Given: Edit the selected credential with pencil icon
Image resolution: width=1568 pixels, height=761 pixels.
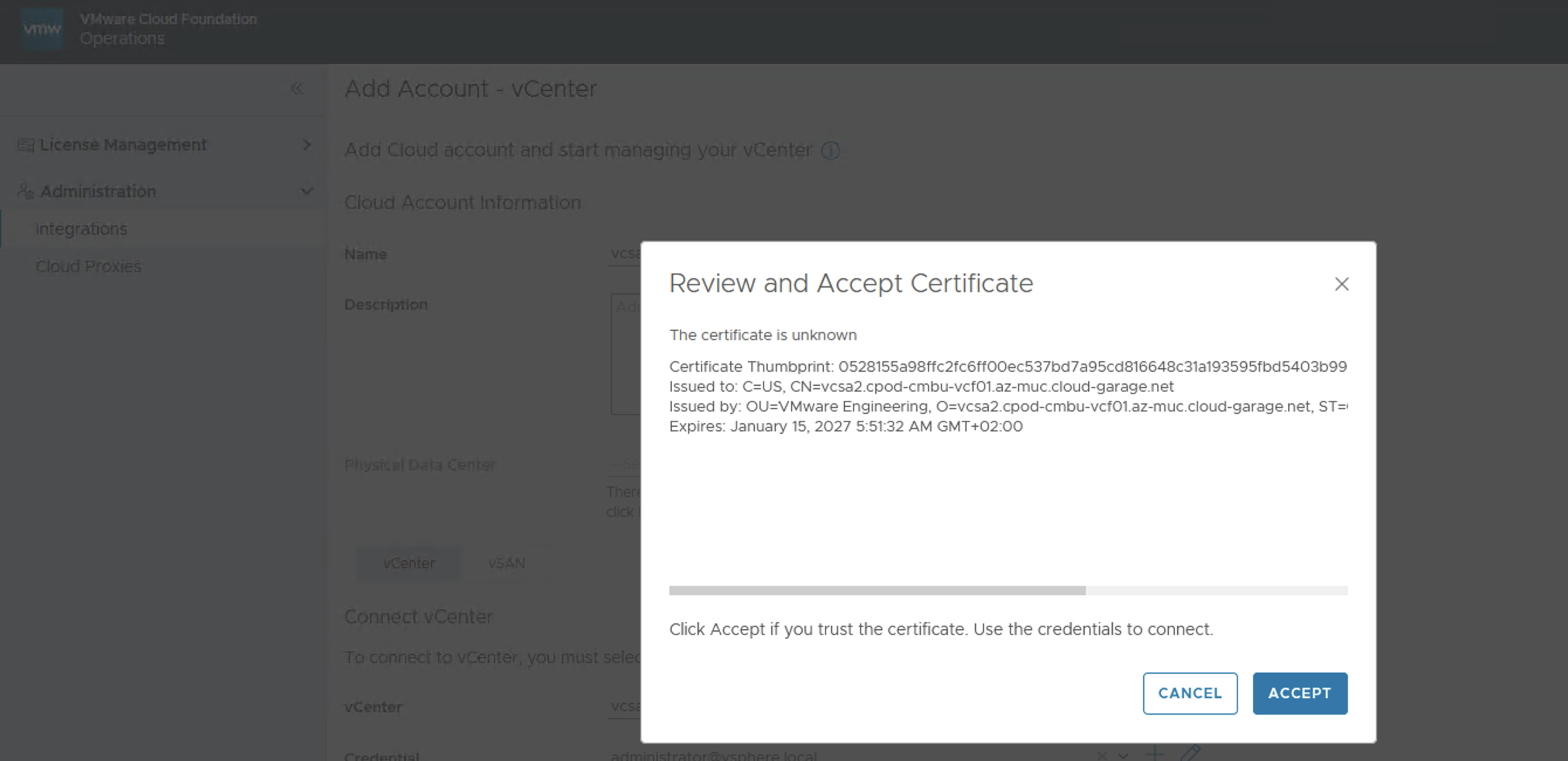Looking at the screenshot, I should 1190,754.
